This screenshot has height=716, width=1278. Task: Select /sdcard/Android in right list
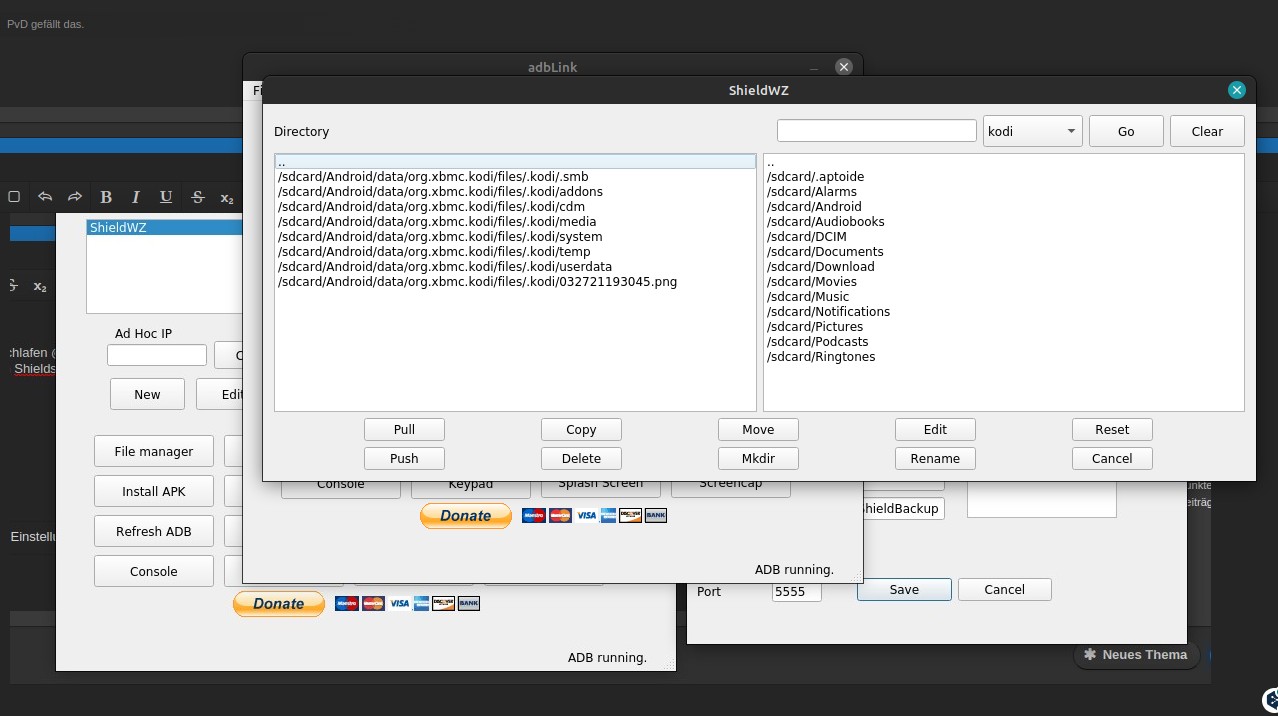(1003, 207)
